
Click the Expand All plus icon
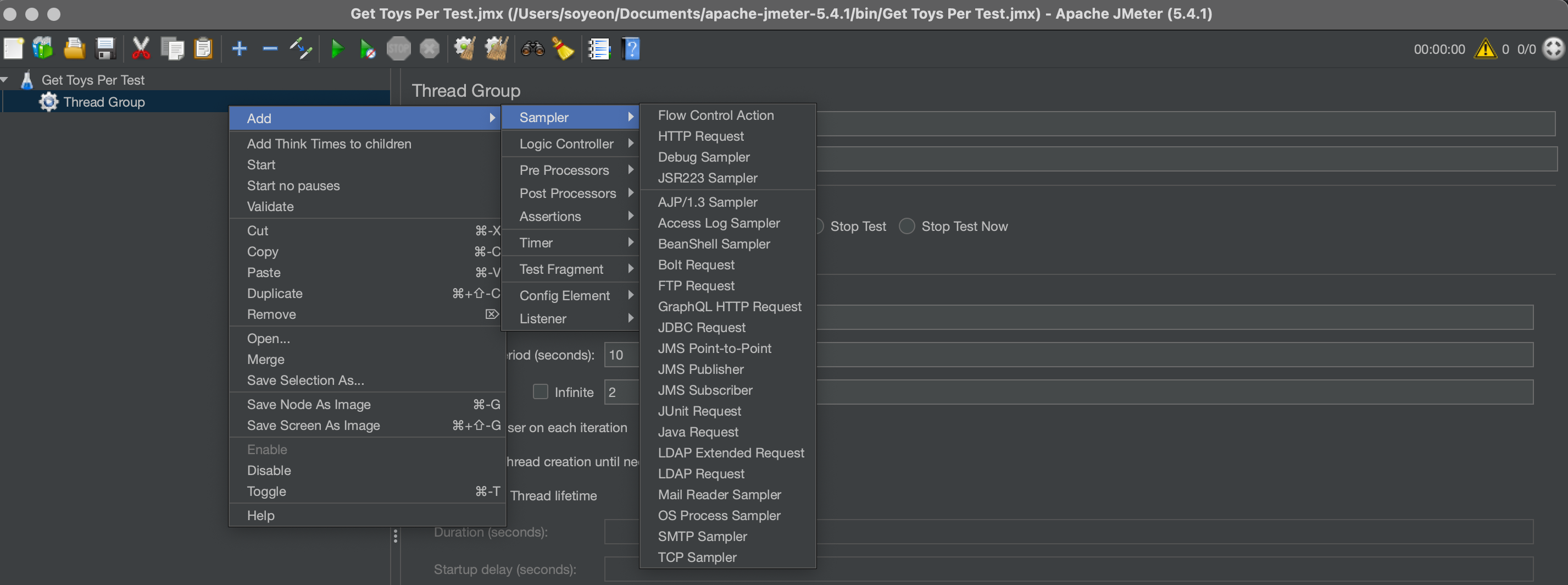click(239, 49)
